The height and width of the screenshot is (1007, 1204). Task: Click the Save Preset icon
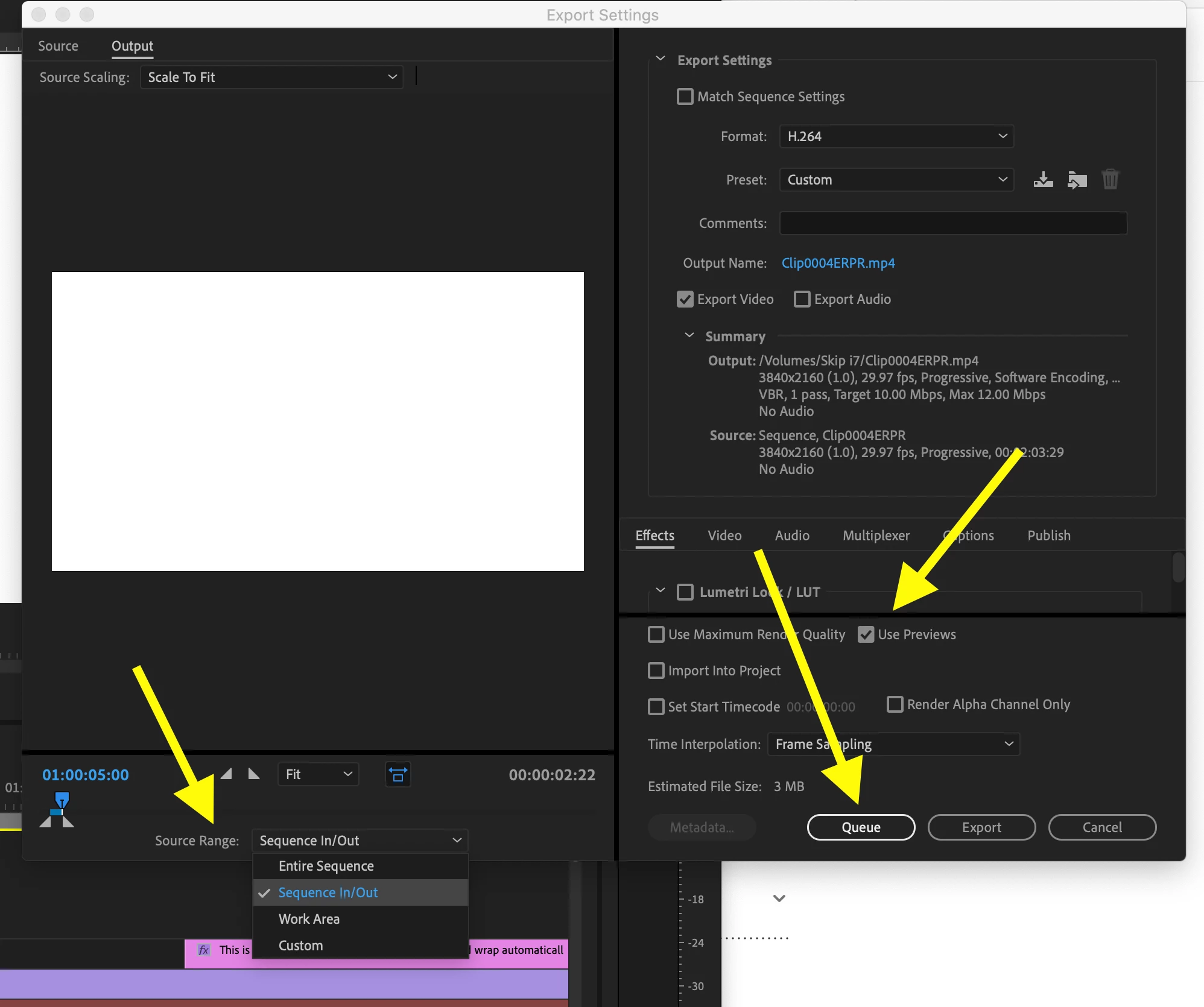1043,180
